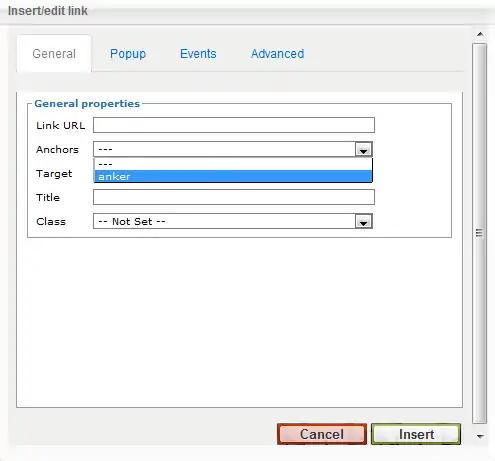495x461 pixels.
Task: Cancel the link dialog
Action: pos(322,434)
